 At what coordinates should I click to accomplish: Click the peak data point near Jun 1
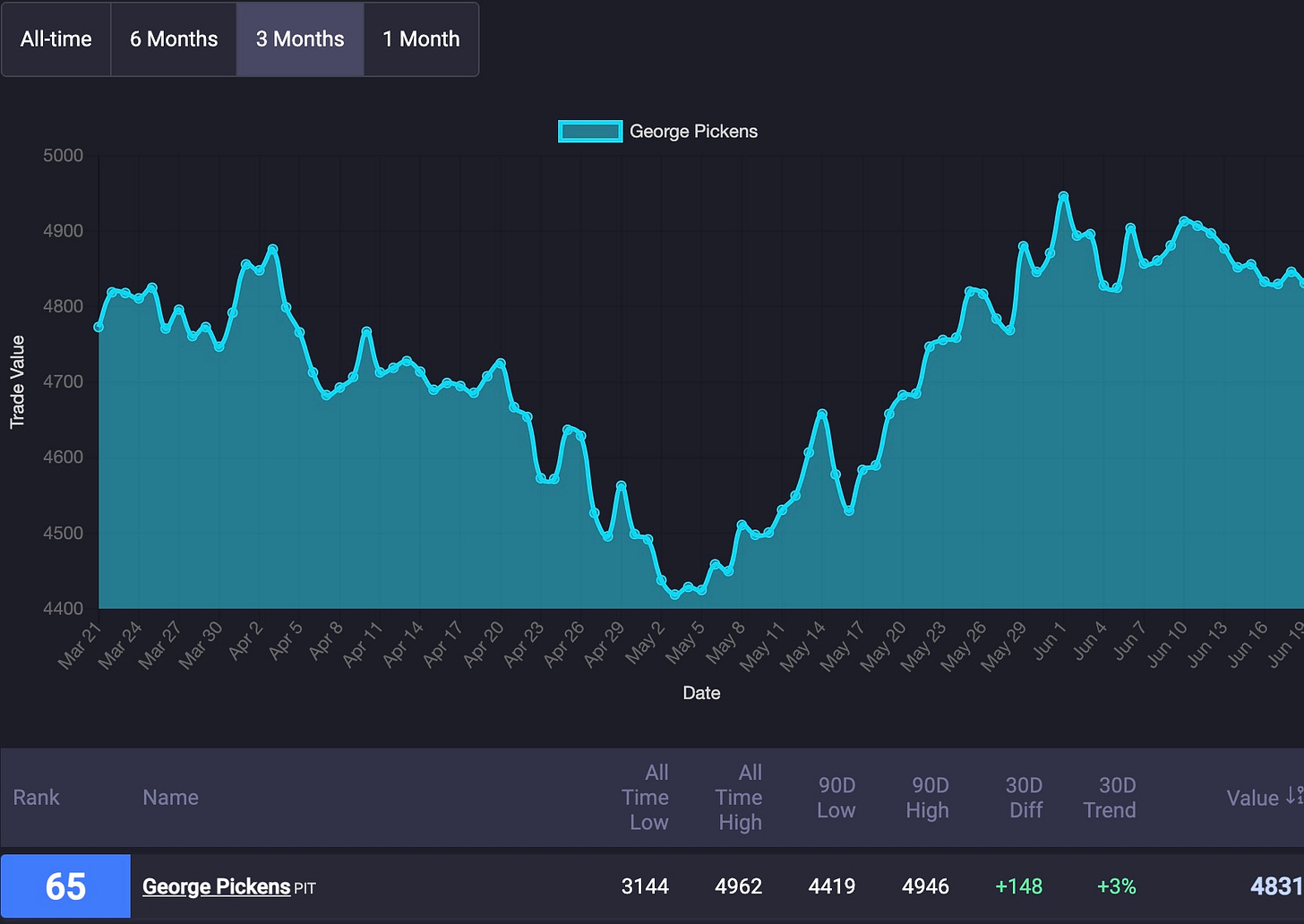coord(1063,197)
